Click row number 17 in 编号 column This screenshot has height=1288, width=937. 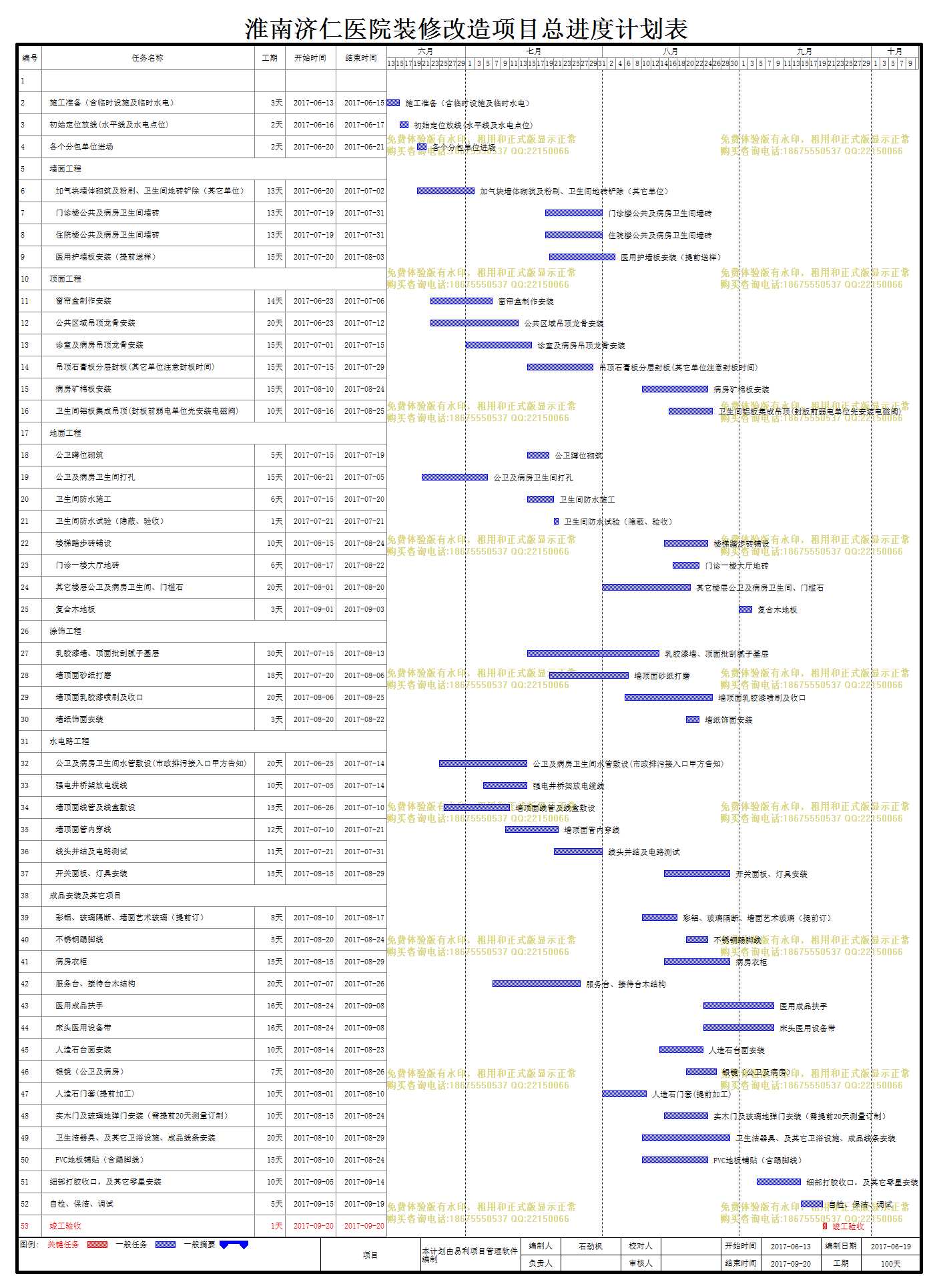point(25,433)
